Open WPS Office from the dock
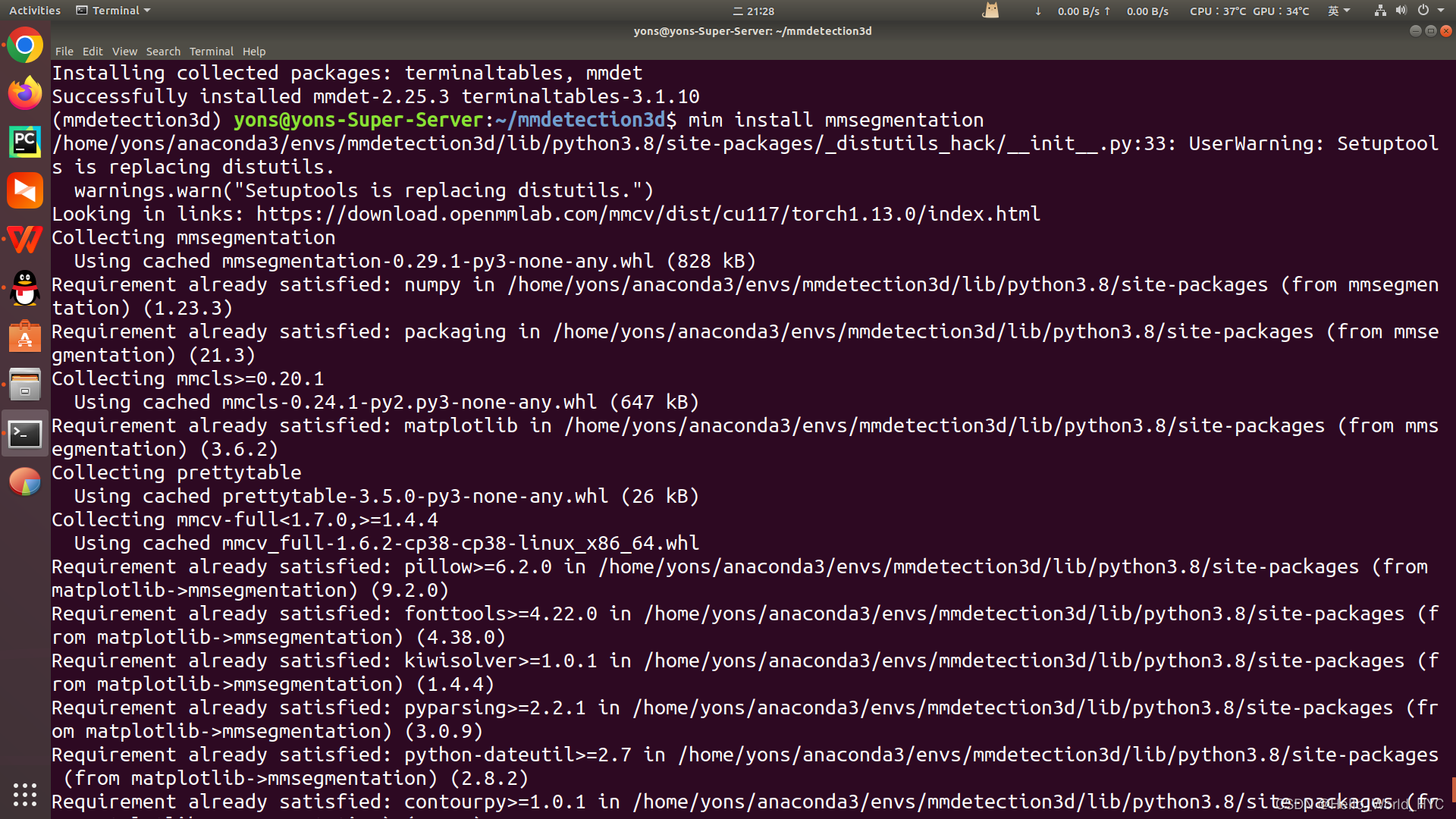The width and height of the screenshot is (1456, 819). click(x=25, y=240)
